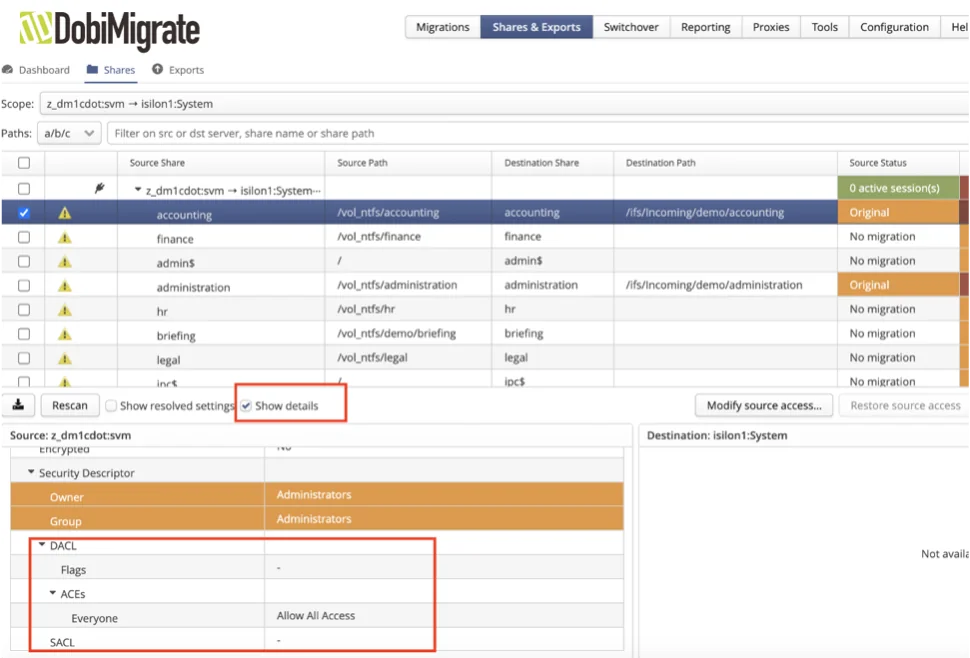Click the warning icon in the finance row
Image resolution: width=970 pixels, height=658 pixels.
click(x=65, y=238)
